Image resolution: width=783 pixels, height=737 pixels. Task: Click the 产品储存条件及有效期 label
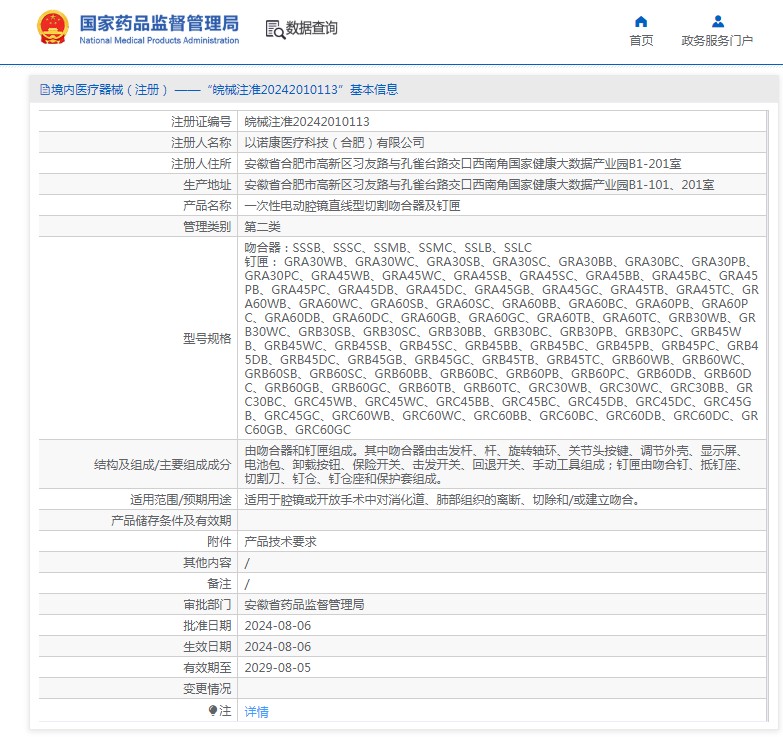point(171,521)
